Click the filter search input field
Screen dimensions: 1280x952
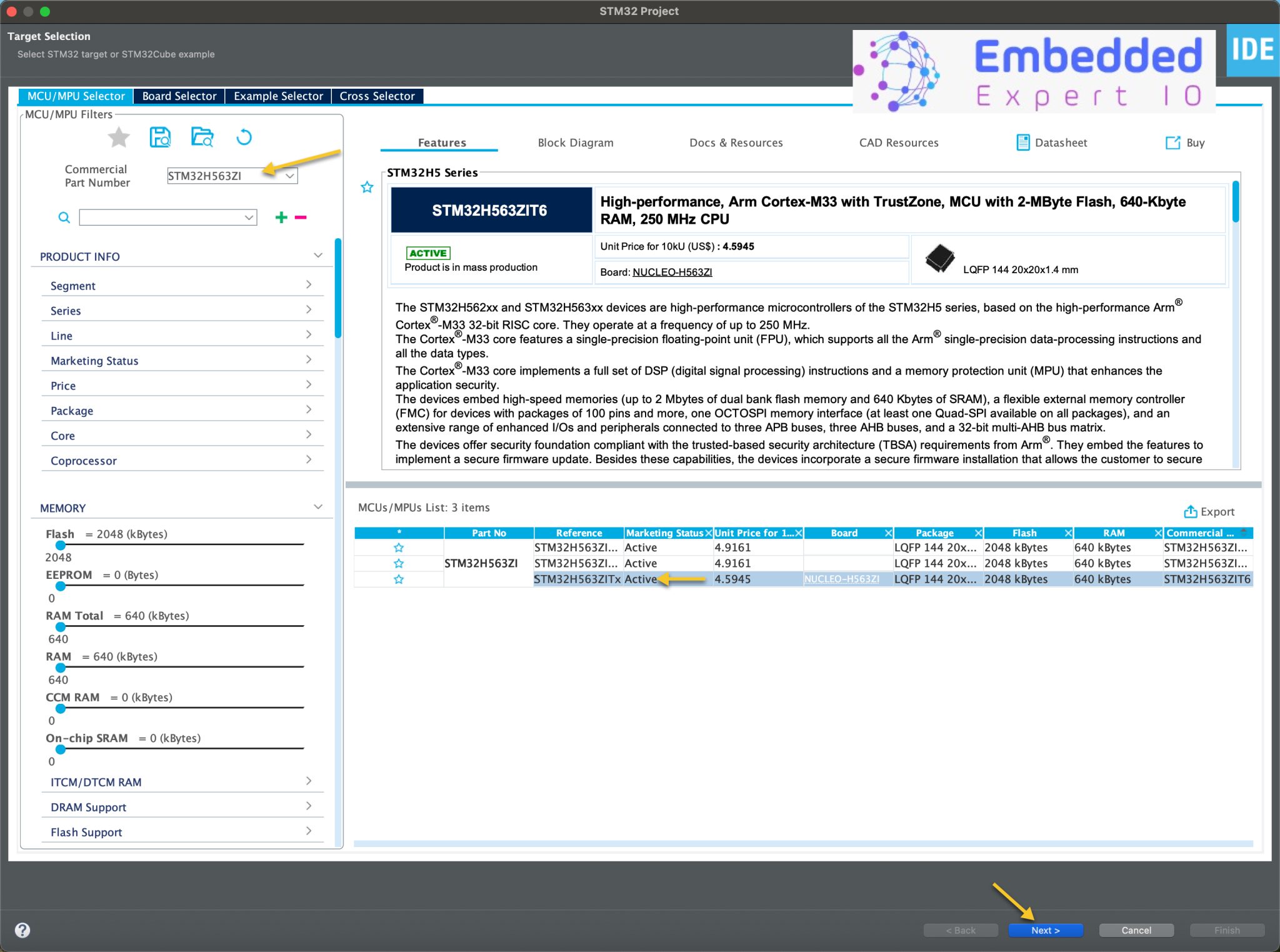[x=166, y=218]
